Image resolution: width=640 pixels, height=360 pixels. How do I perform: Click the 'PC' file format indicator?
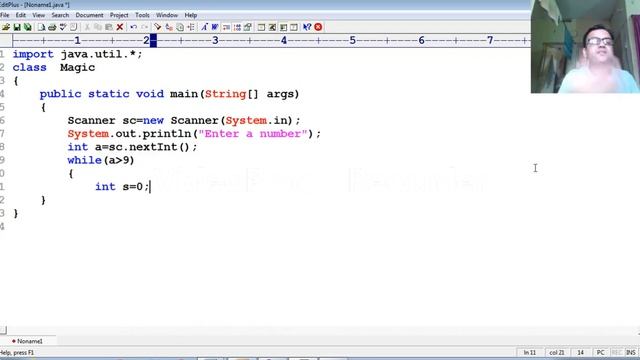[x=600, y=352]
